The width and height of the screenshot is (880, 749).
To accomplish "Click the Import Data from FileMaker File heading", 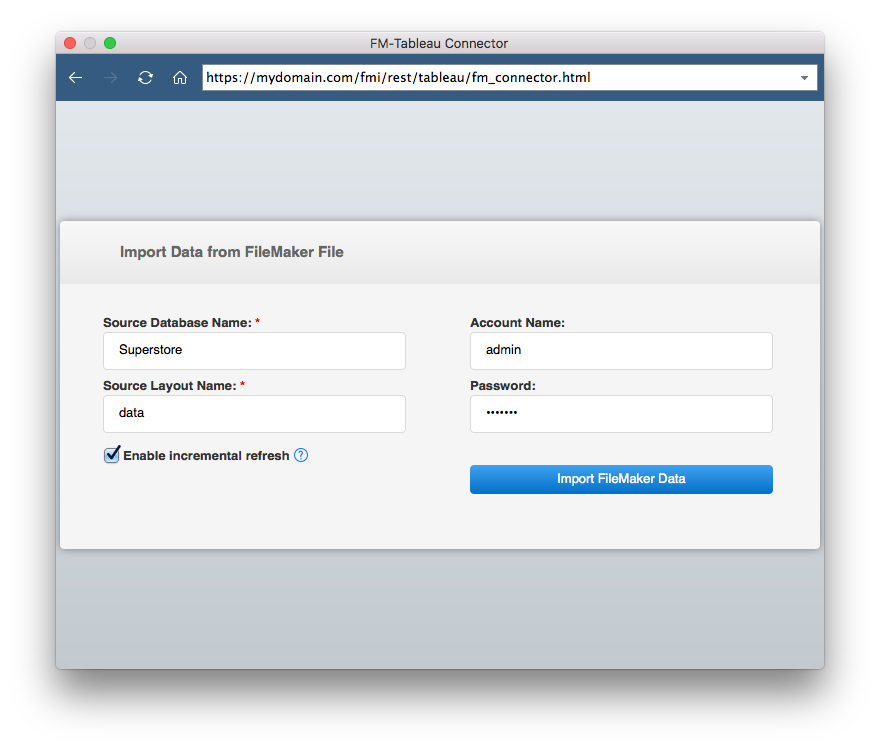I will point(231,252).
